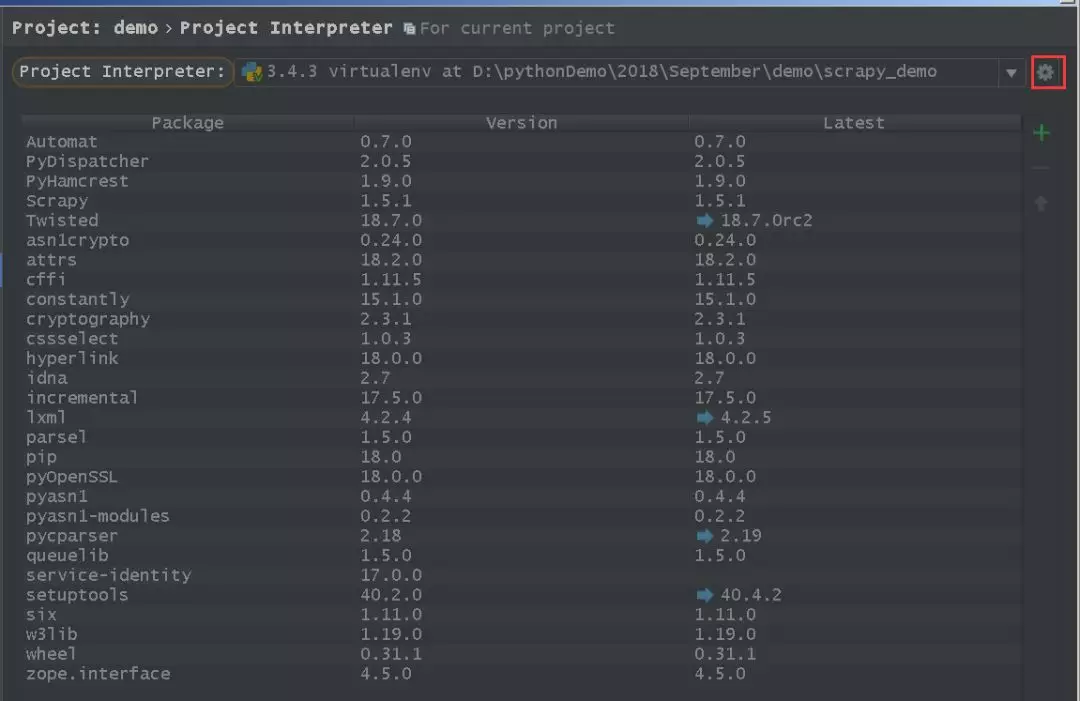
Task: Click the green plus install package icon
Action: [x=1041, y=132]
